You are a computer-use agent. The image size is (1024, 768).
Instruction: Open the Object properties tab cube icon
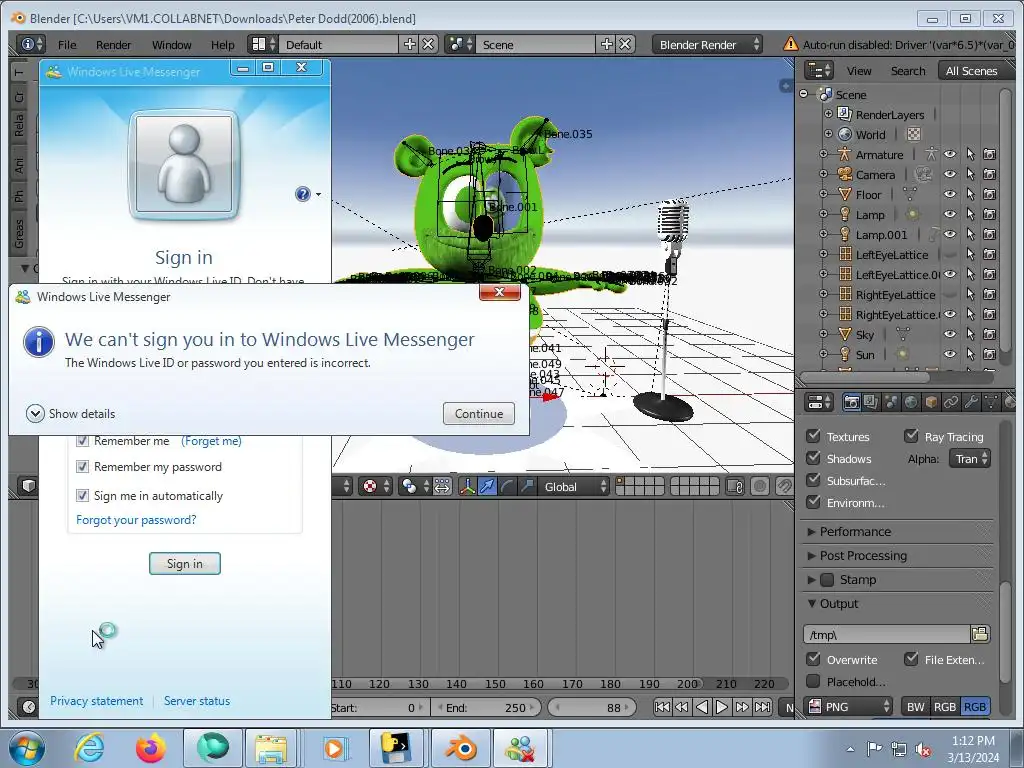pos(931,402)
